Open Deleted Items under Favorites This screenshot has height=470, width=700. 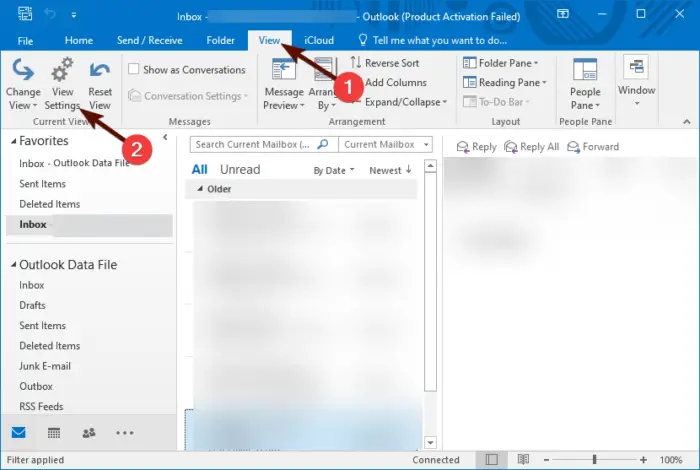(x=50, y=204)
